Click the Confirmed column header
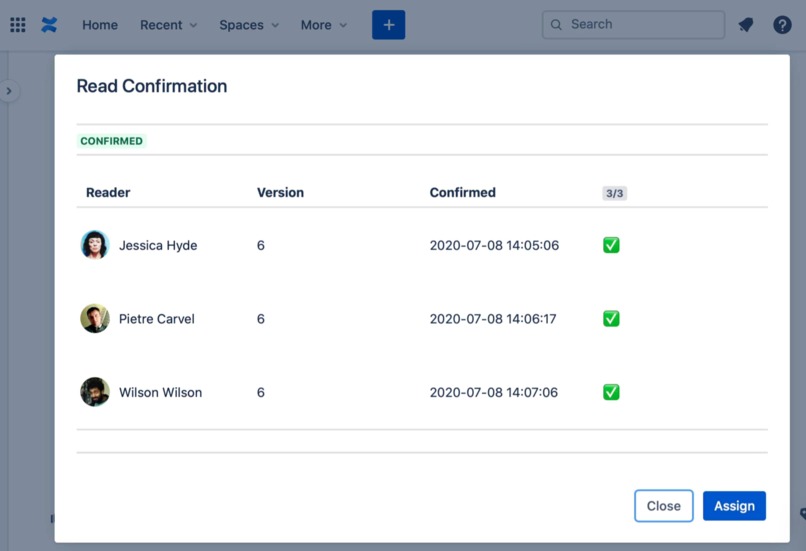Image resolution: width=806 pixels, height=551 pixels. coord(463,192)
